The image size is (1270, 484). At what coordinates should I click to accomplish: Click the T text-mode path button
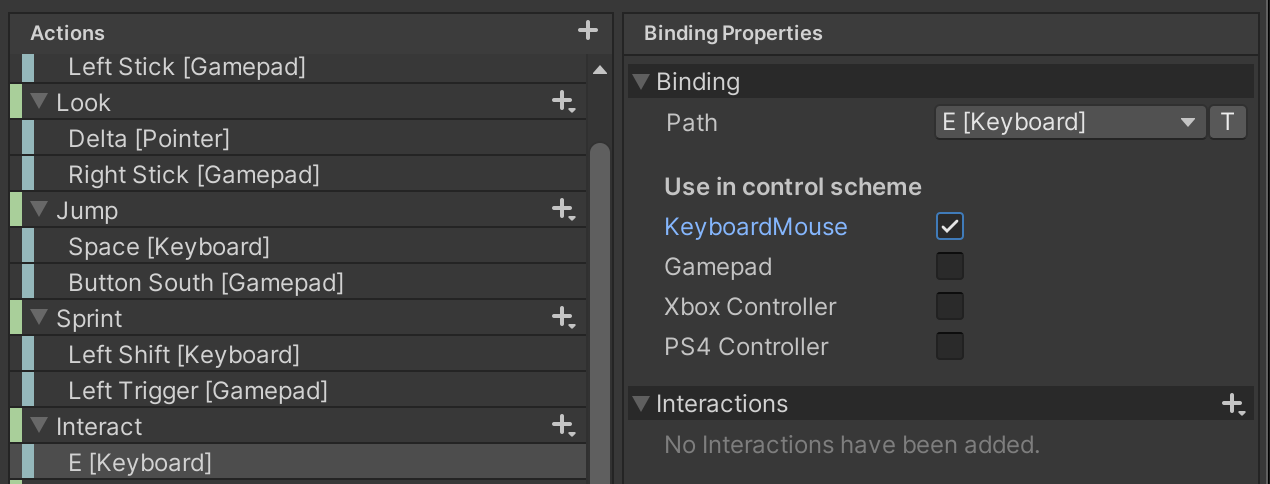click(x=1227, y=123)
